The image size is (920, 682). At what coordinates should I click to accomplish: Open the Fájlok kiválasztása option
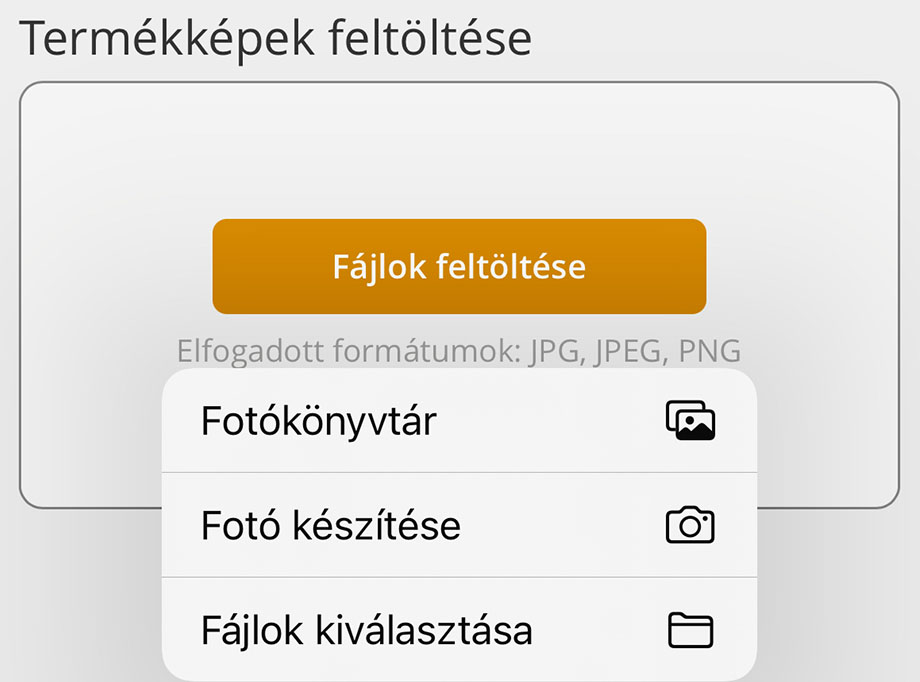point(459,630)
